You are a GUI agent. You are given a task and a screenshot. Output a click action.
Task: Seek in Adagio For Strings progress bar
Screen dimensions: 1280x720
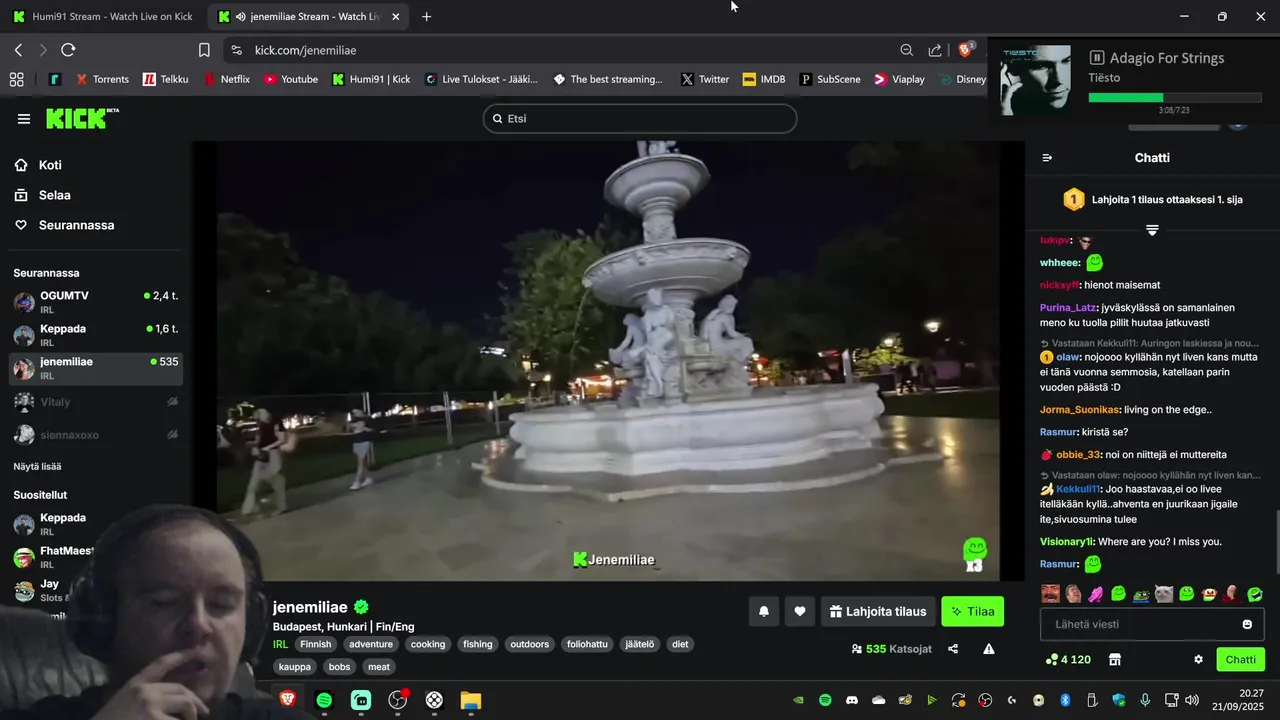(x=1174, y=97)
